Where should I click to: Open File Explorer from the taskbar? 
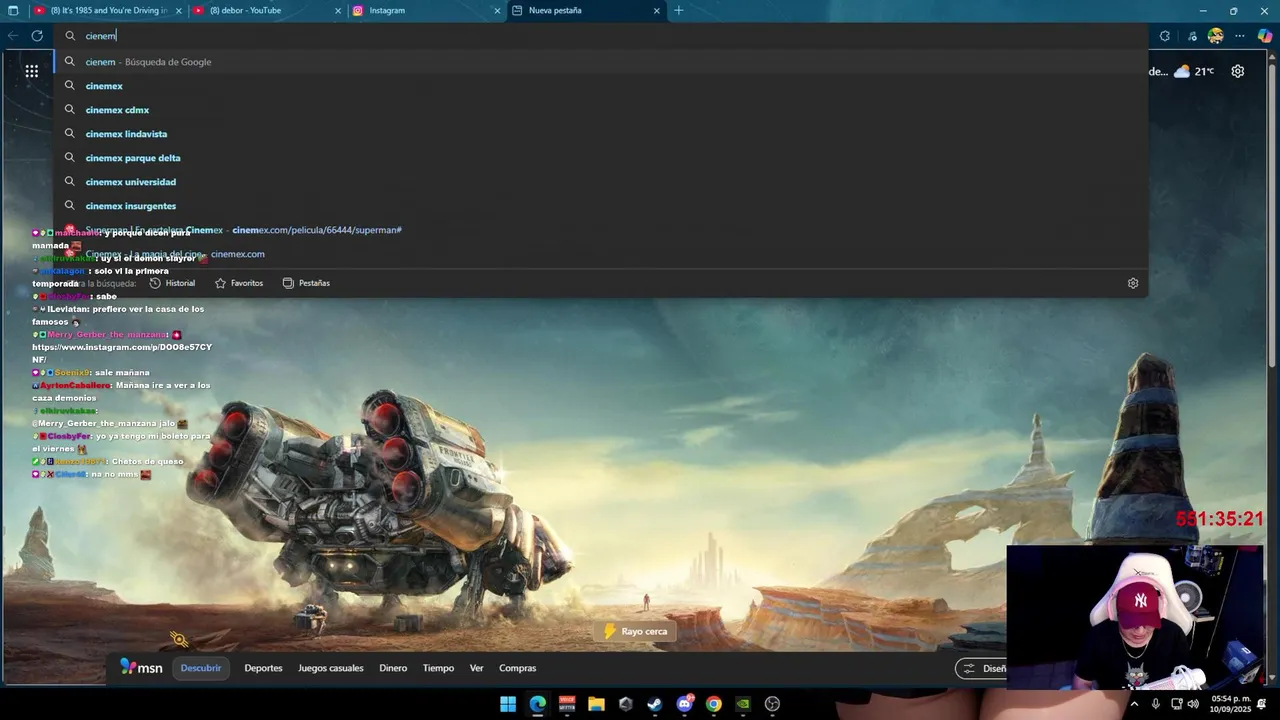point(596,704)
